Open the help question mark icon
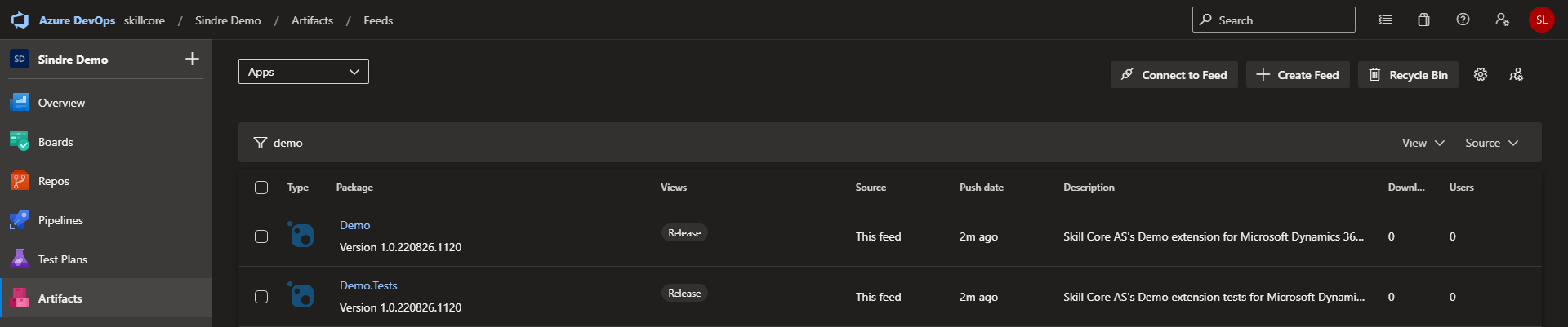Screen dimensions: 1568x327 tap(1463, 20)
